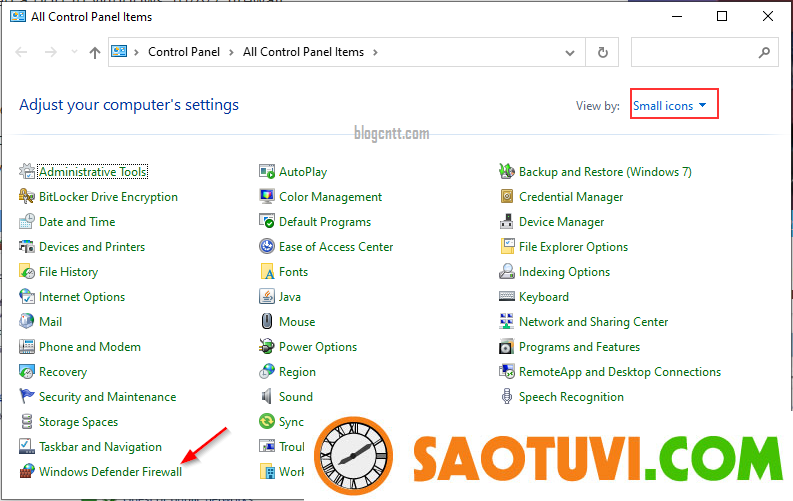Open Administrative Tools link
The height and width of the screenshot is (501, 793).
point(93,172)
